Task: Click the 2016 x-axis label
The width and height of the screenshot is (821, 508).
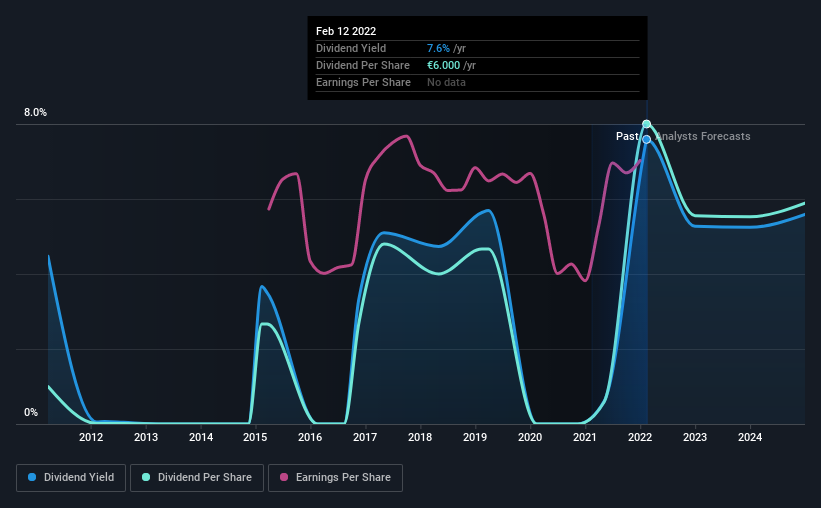Action: tap(310, 437)
